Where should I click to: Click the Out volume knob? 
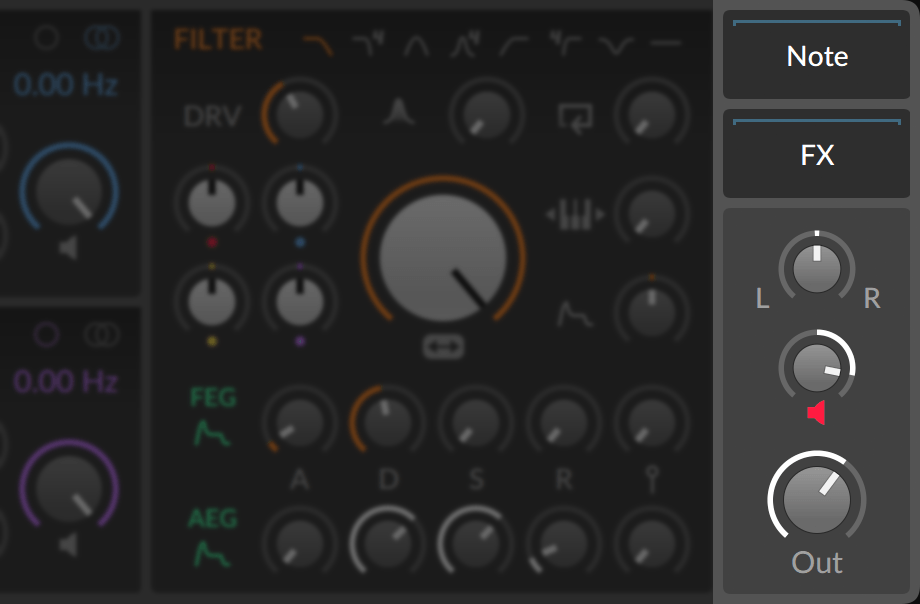click(817, 499)
